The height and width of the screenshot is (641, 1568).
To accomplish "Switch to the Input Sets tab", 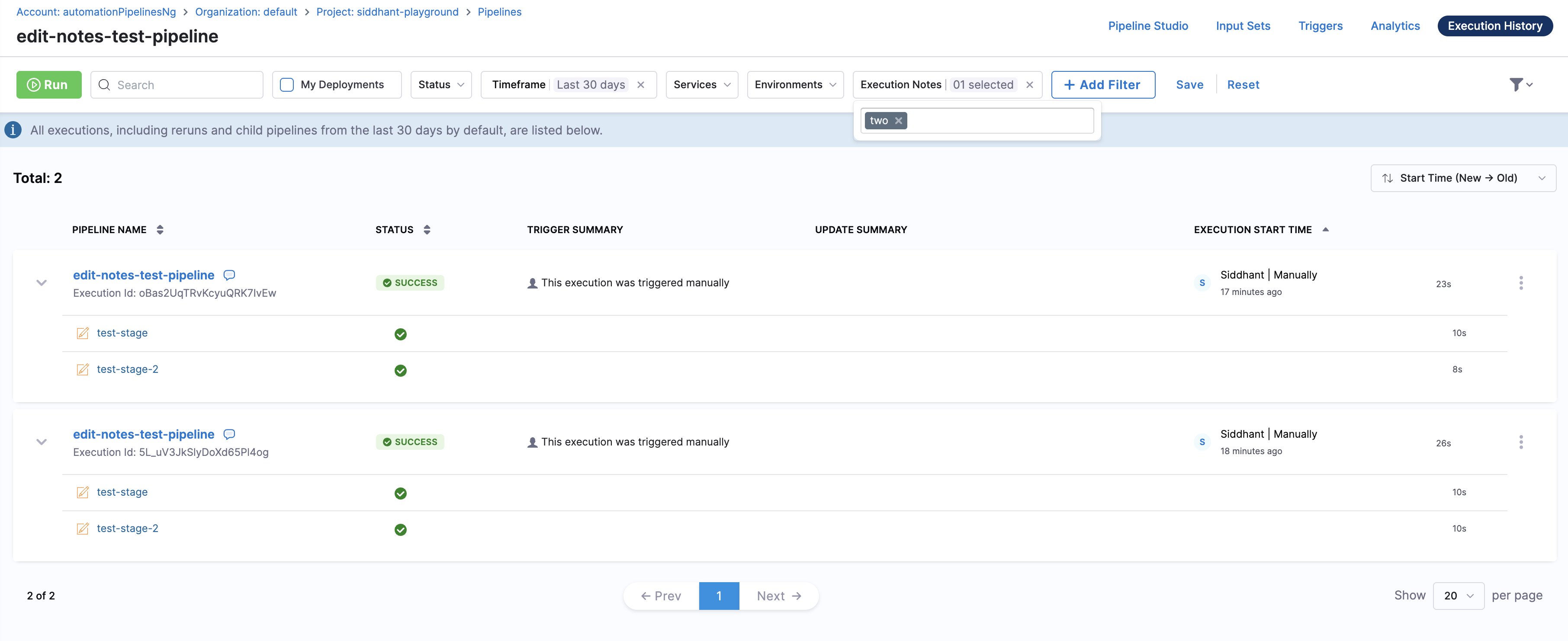I will 1243,26.
